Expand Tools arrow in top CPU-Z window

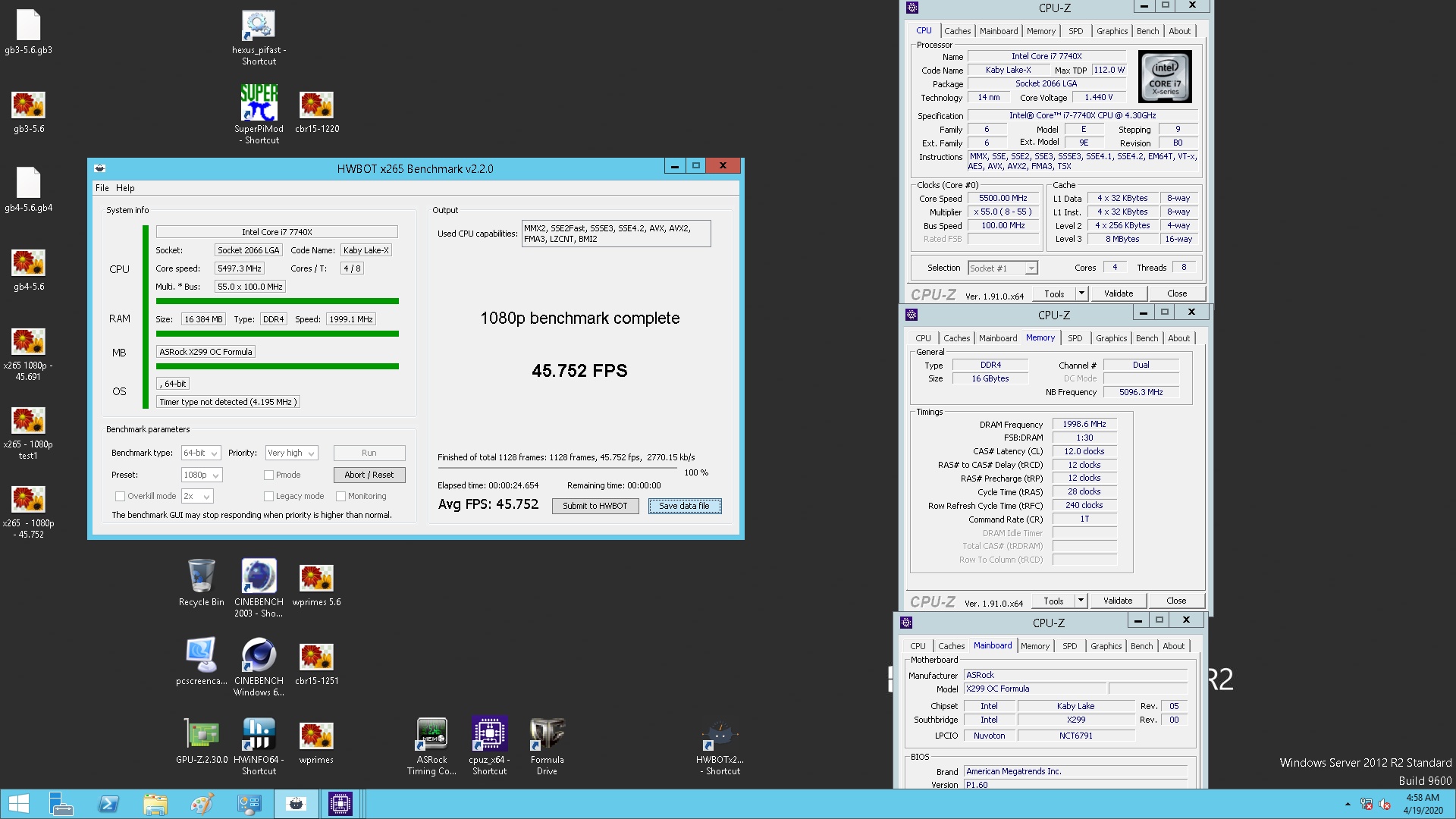point(1081,293)
